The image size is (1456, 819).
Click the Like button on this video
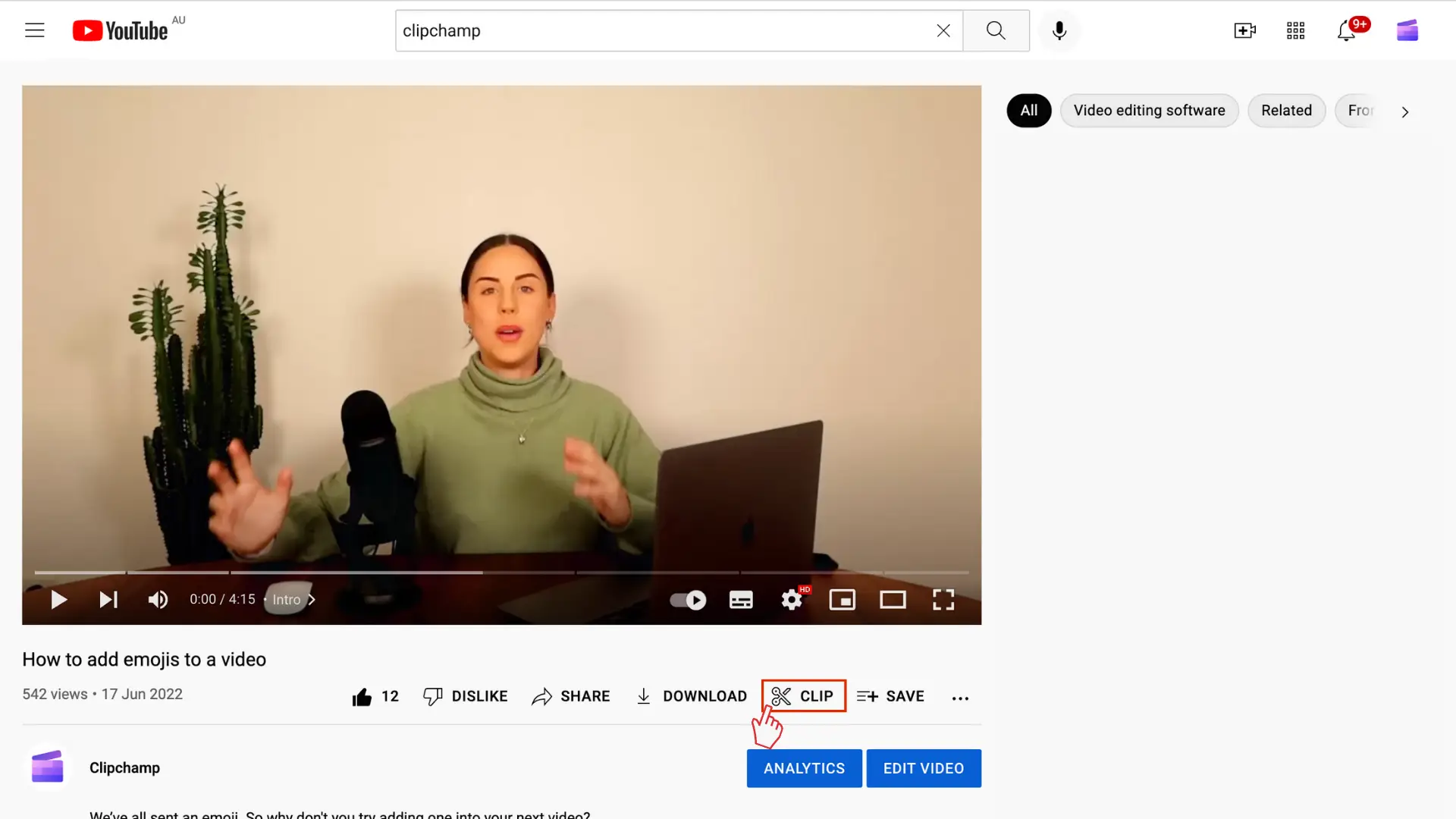(362, 695)
